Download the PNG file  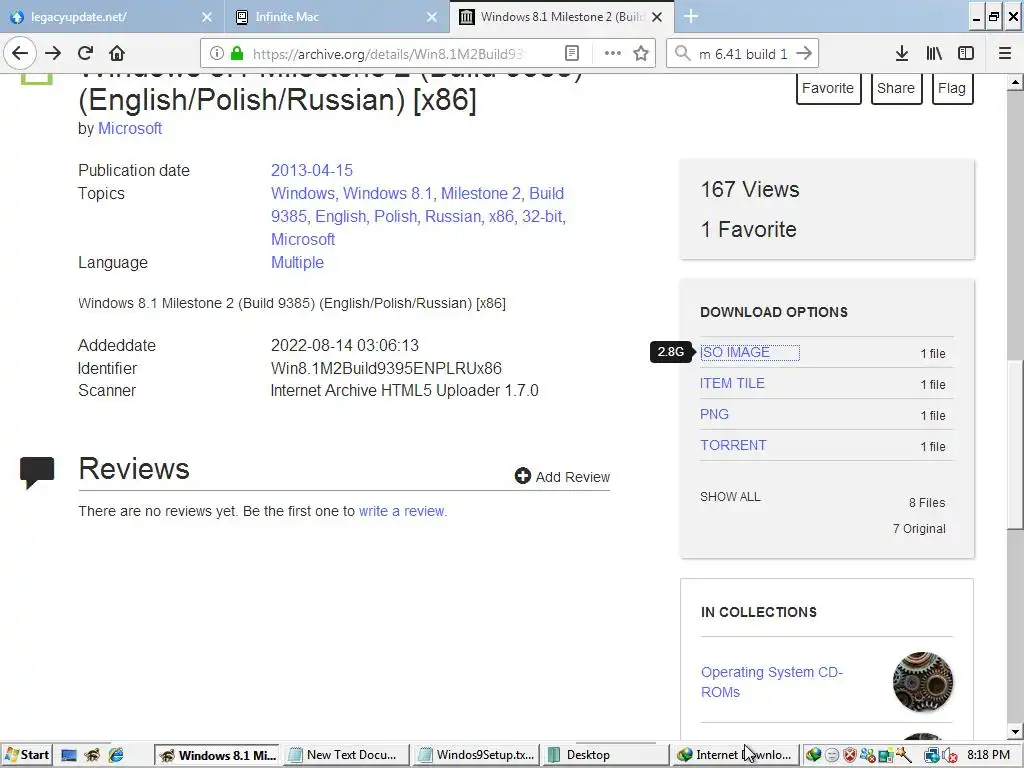click(x=714, y=415)
